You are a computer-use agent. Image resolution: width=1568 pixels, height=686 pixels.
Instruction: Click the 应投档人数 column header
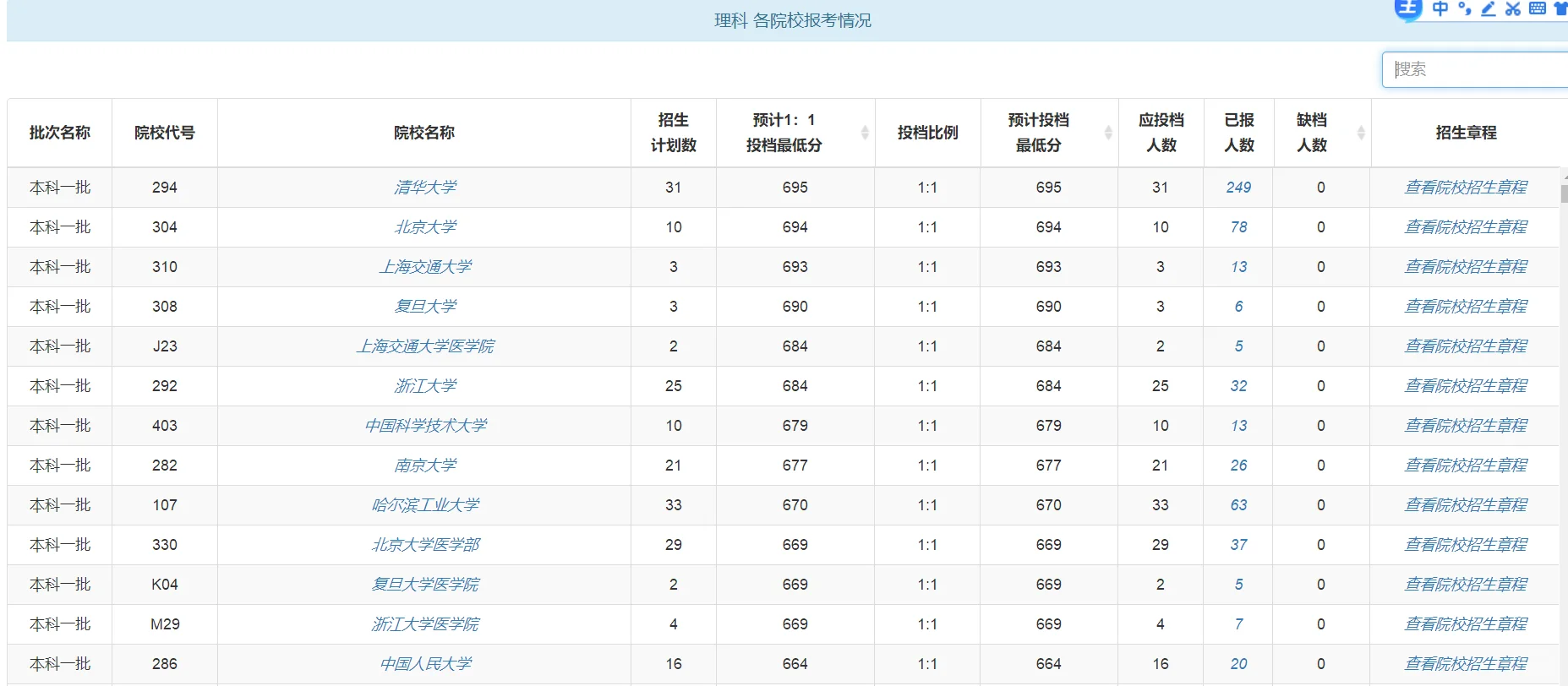click(x=1161, y=133)
